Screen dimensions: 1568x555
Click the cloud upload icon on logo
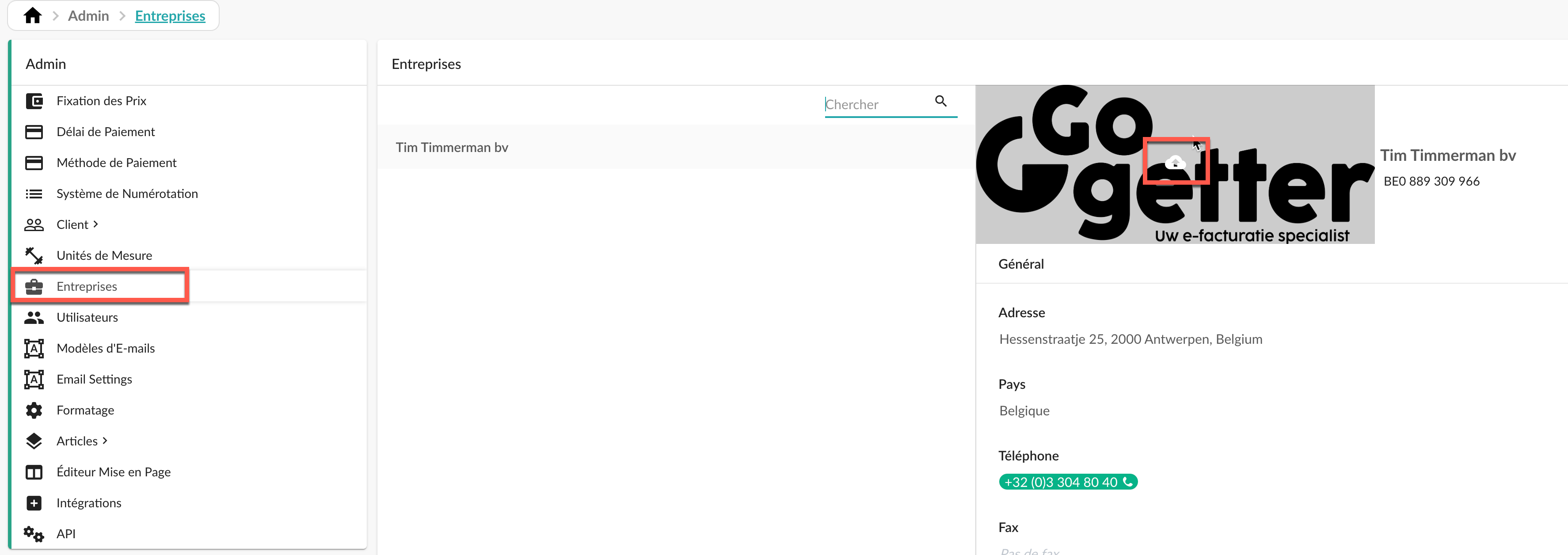1175,163
